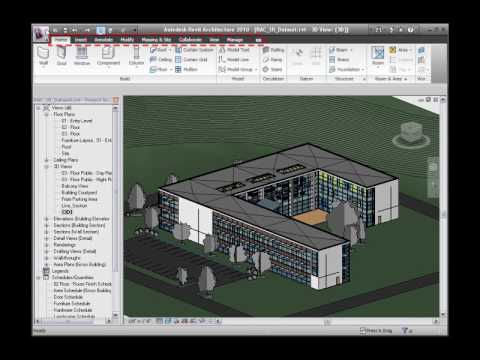Click the Project Browser vertical scrollbar
This screenshot has height=360, width=480.
[x=116, y=211]
